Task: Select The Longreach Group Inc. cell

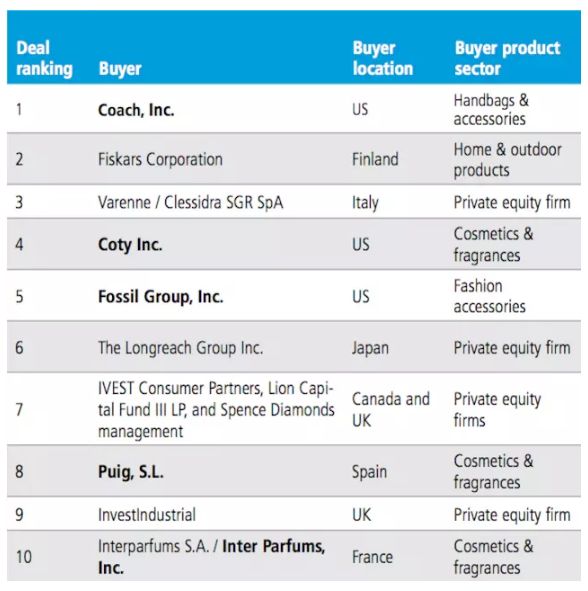Action: [181, 348]
